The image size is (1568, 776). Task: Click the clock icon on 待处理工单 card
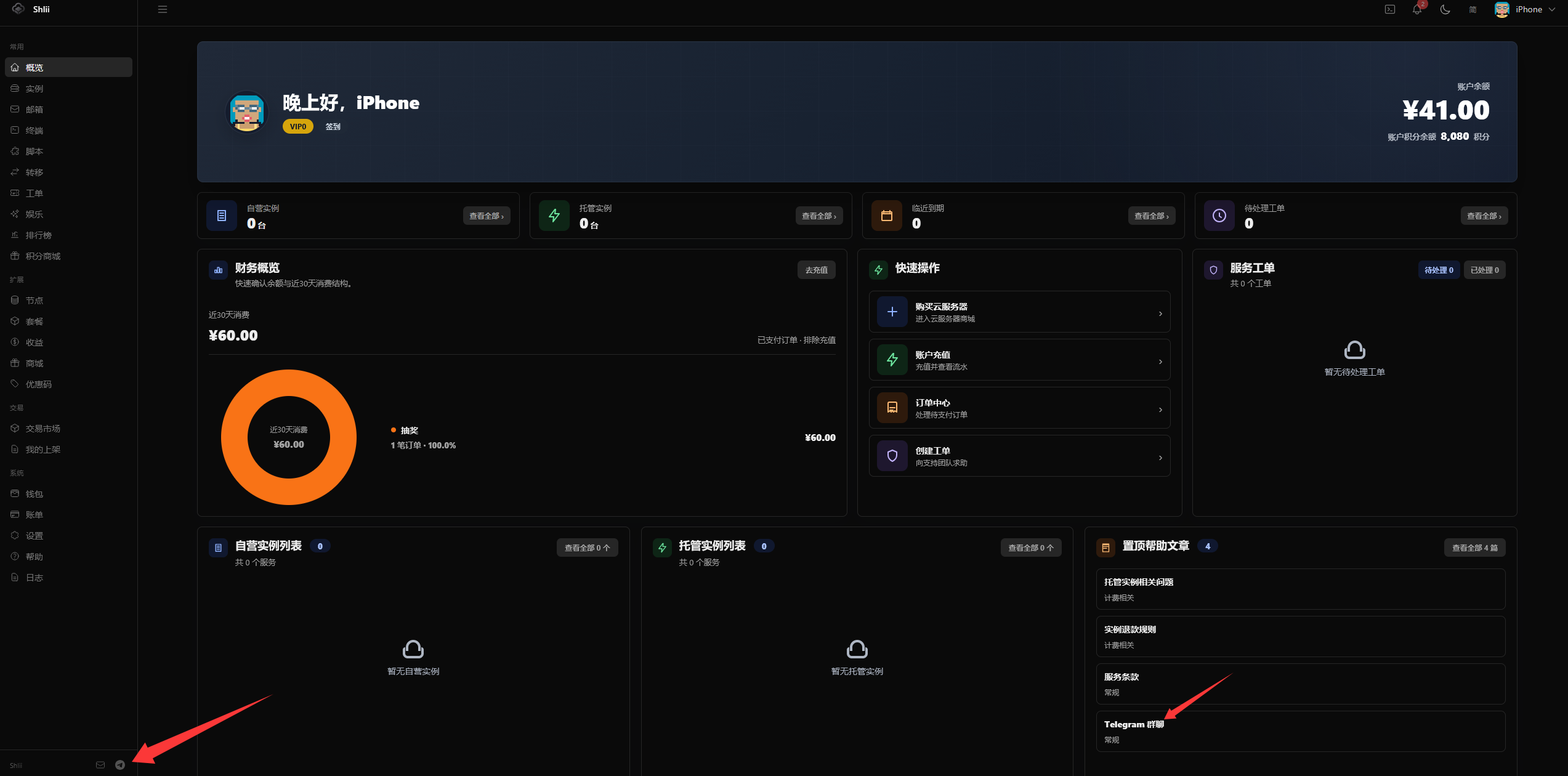1219,216
